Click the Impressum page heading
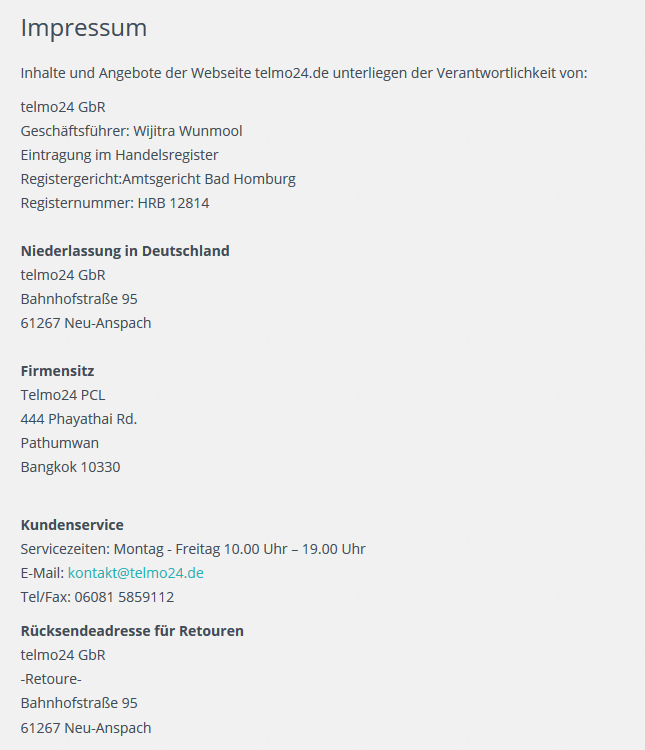645x750 pixels. point(84,28)
